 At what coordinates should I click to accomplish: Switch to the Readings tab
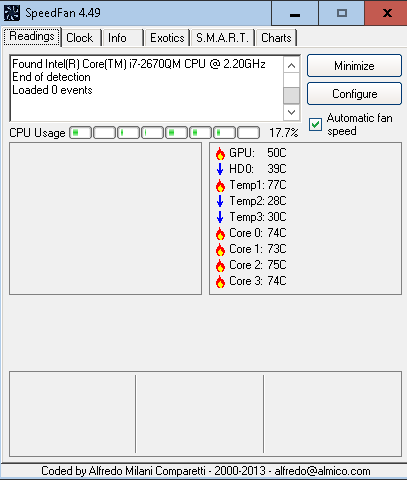[32, 36]
